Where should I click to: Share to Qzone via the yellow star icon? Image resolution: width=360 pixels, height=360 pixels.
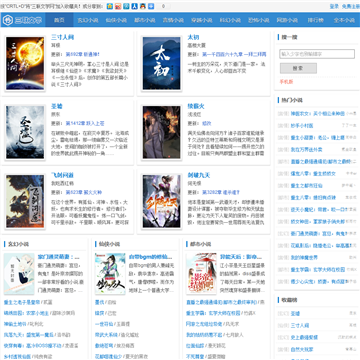click(x=110, y=6)
